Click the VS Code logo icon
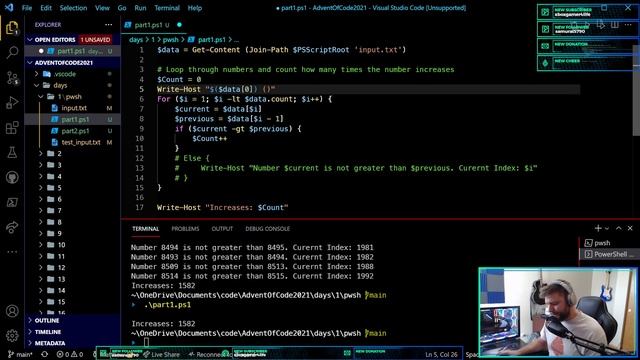Screen dimensions: 640x360 pos(9,8)
